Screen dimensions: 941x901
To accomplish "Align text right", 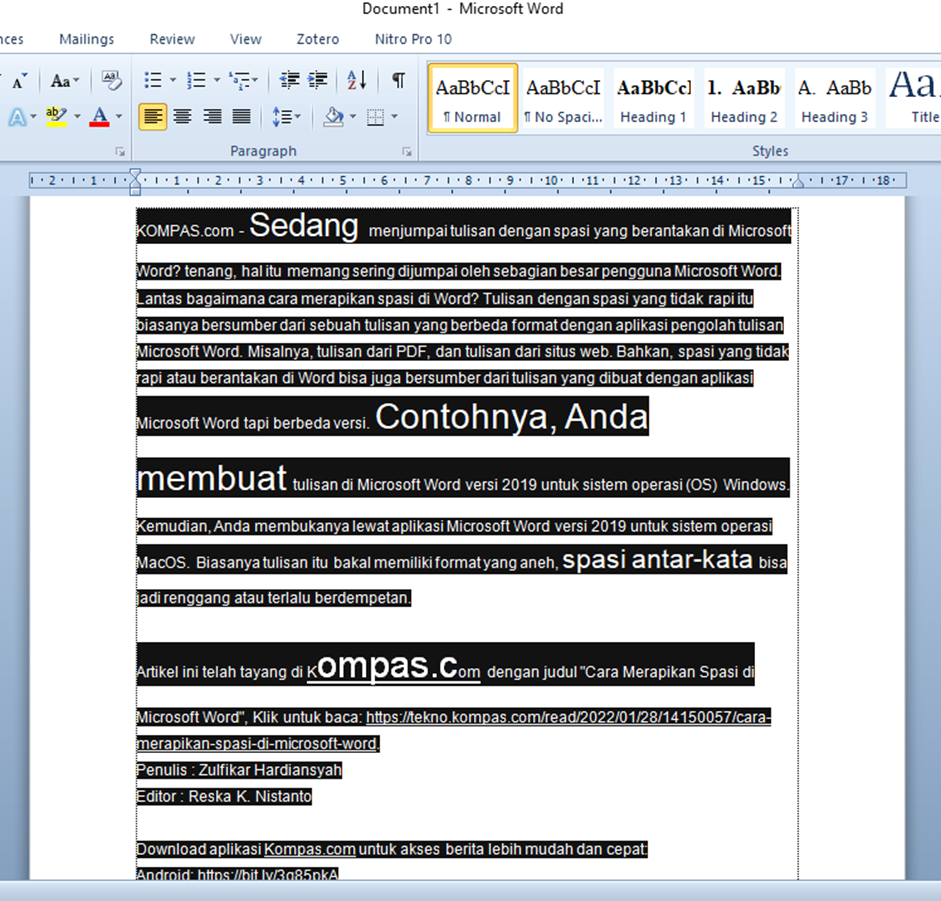I will 212,116.
